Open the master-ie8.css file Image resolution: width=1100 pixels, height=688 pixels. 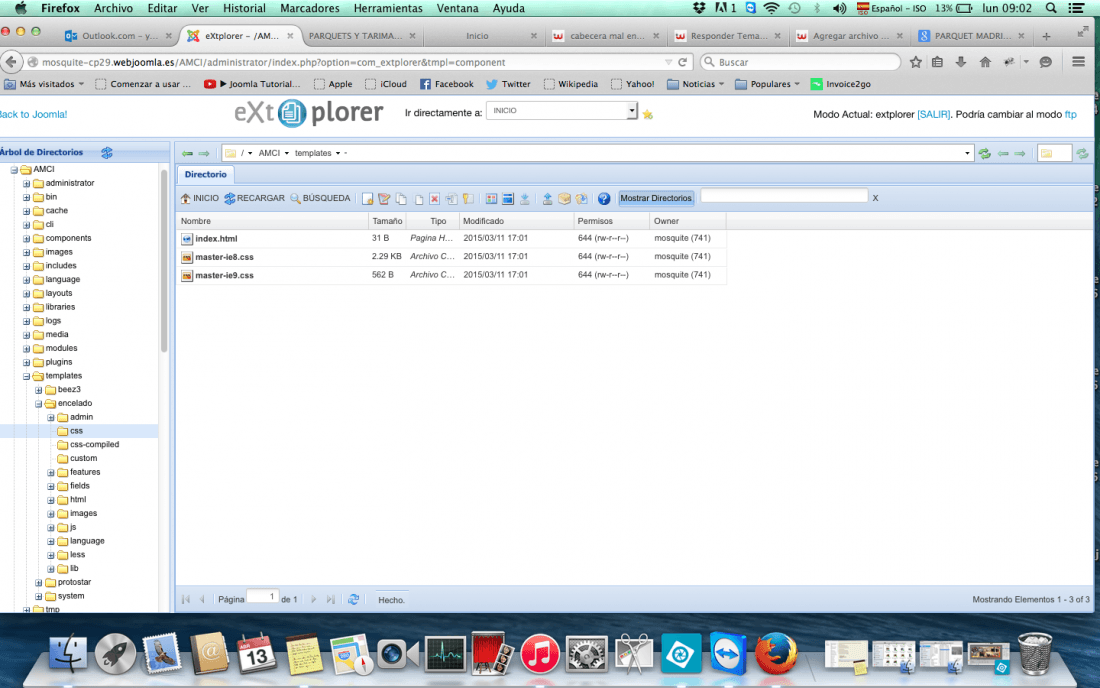point(224,257)
